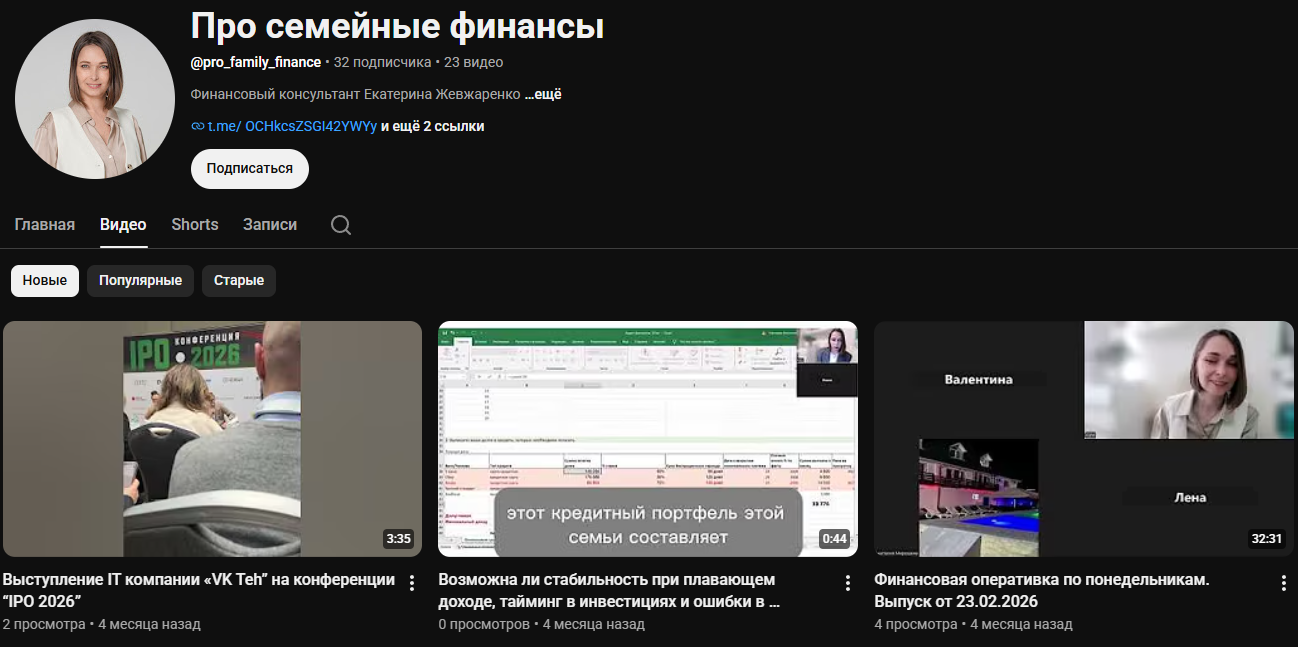Viewport: 1298px width, 647px height.
Task: Click the 0:44 duration badge
Action: coord(834,539)
